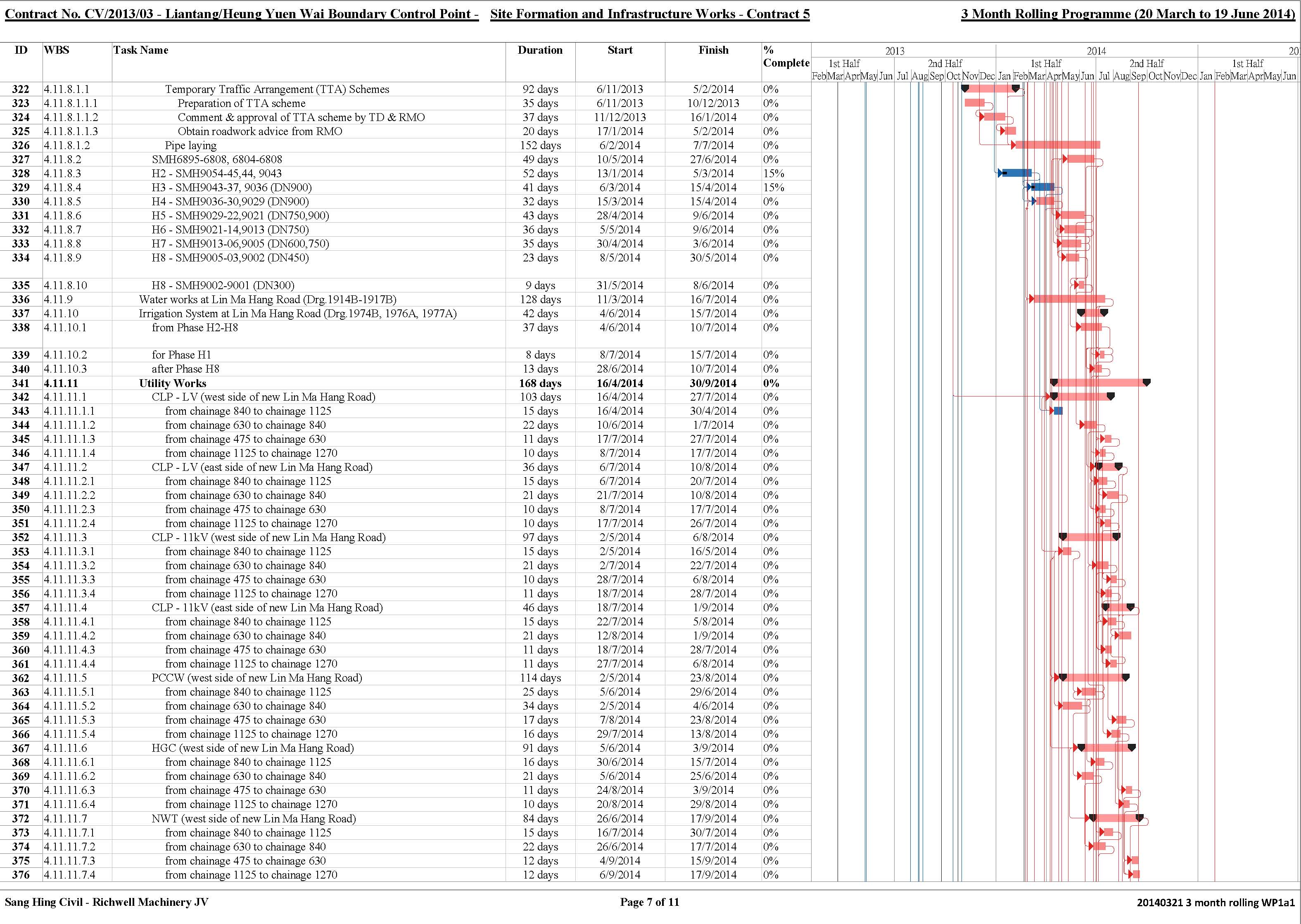Click row ID '376'

tap(21, 875)
